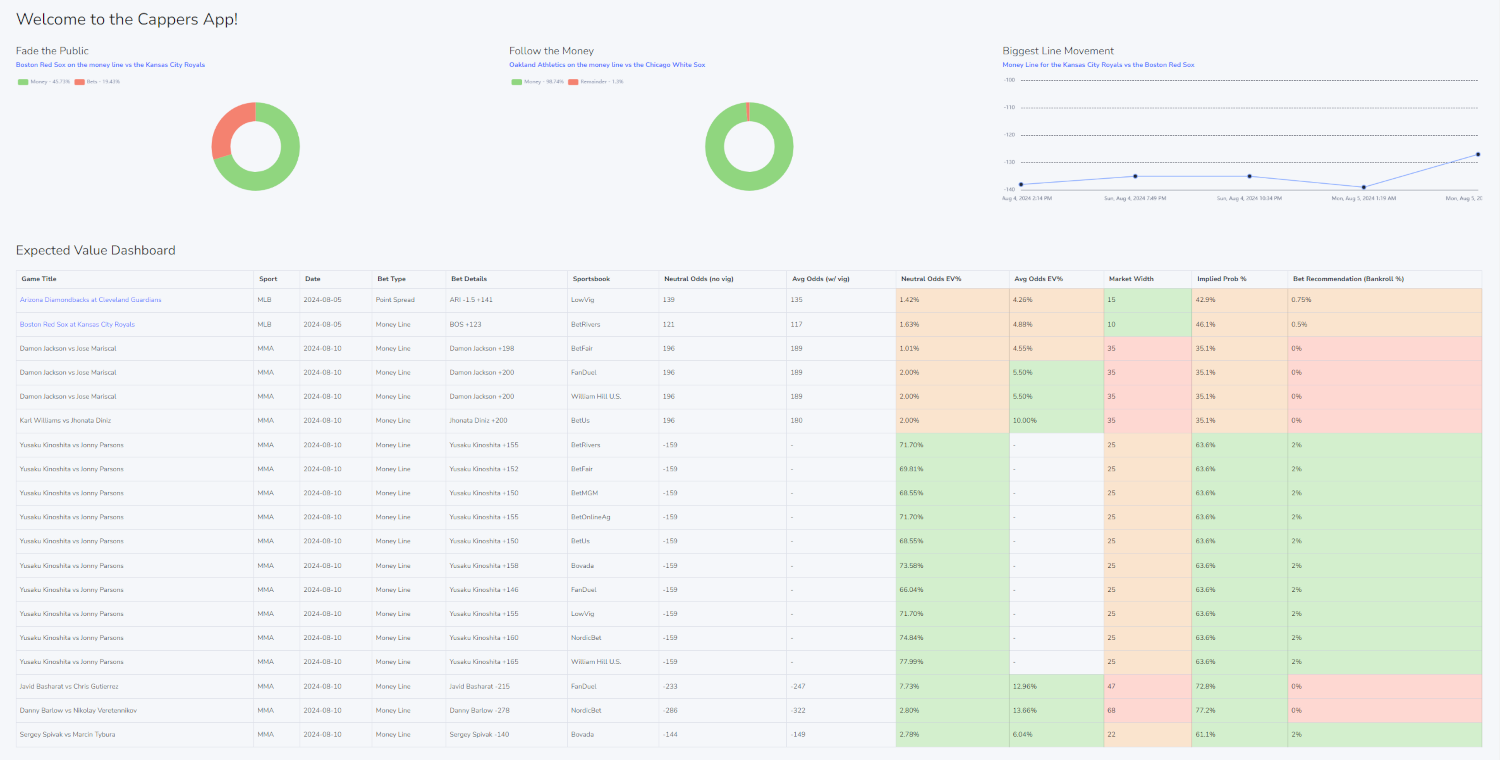Click the 'BOS +123' bet details cell

point(506,324)
